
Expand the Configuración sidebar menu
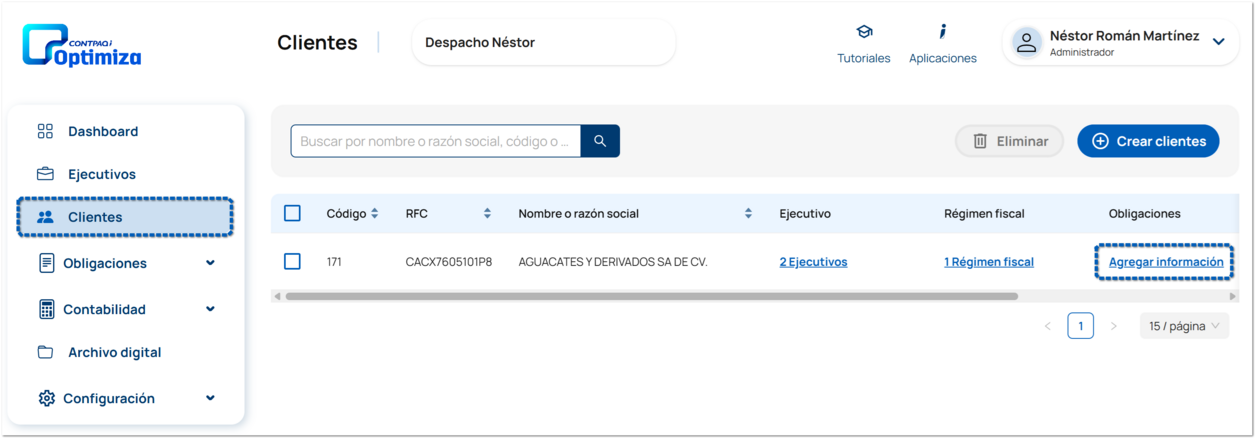pyautogui.click(x=210, y=398)
